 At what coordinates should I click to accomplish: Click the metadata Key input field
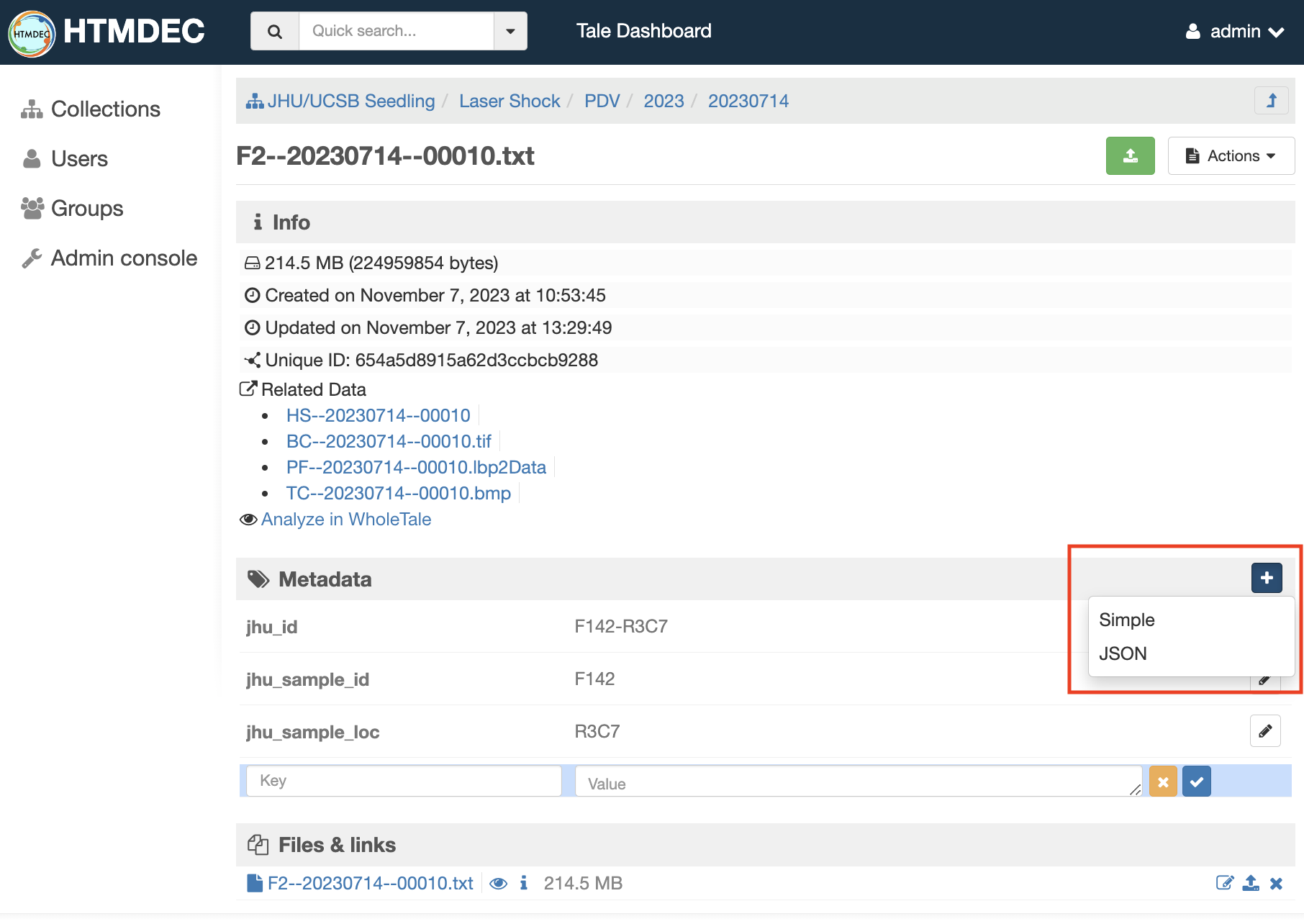tap(404, 781)
